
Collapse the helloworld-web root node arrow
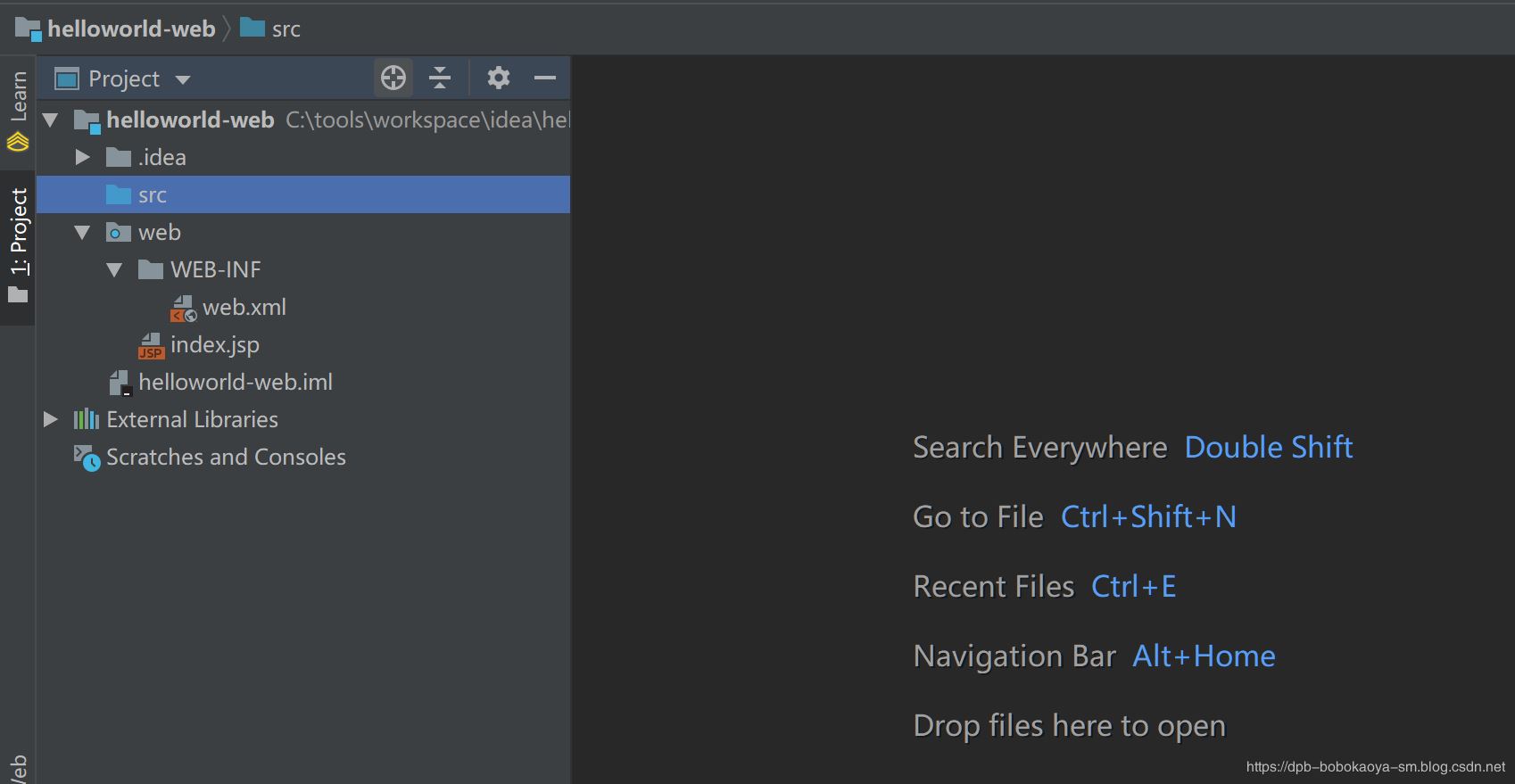click(x=50, y=120)
